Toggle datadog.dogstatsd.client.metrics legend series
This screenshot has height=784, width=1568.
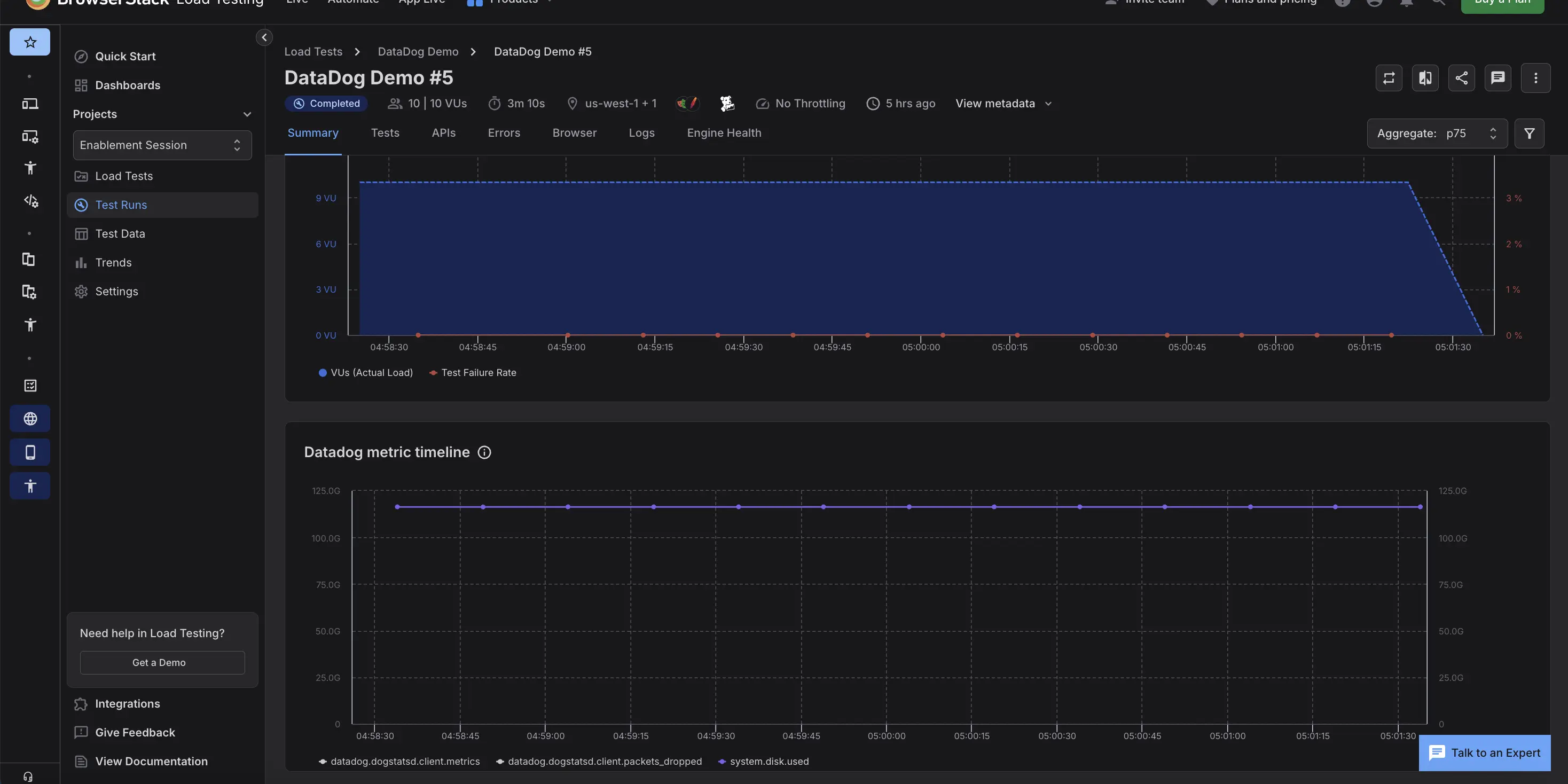coord(399,762)
